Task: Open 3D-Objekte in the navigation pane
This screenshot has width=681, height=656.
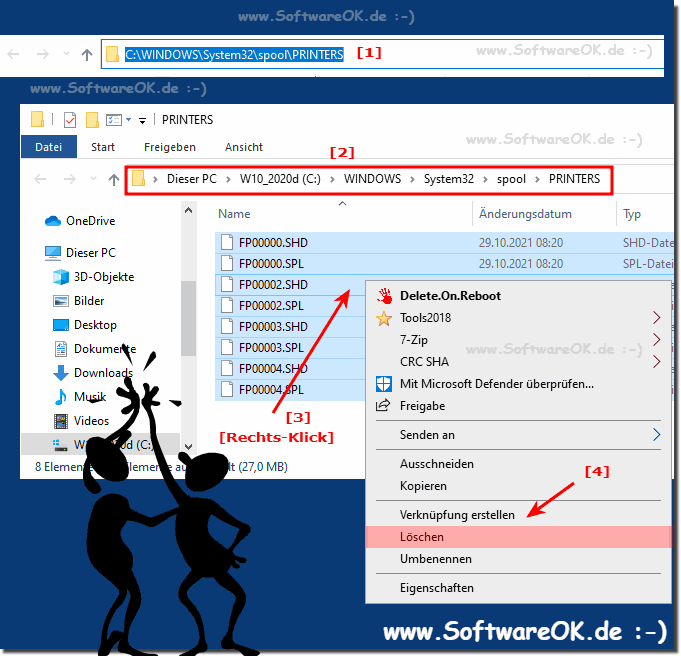Action: [x=93, y=277]
